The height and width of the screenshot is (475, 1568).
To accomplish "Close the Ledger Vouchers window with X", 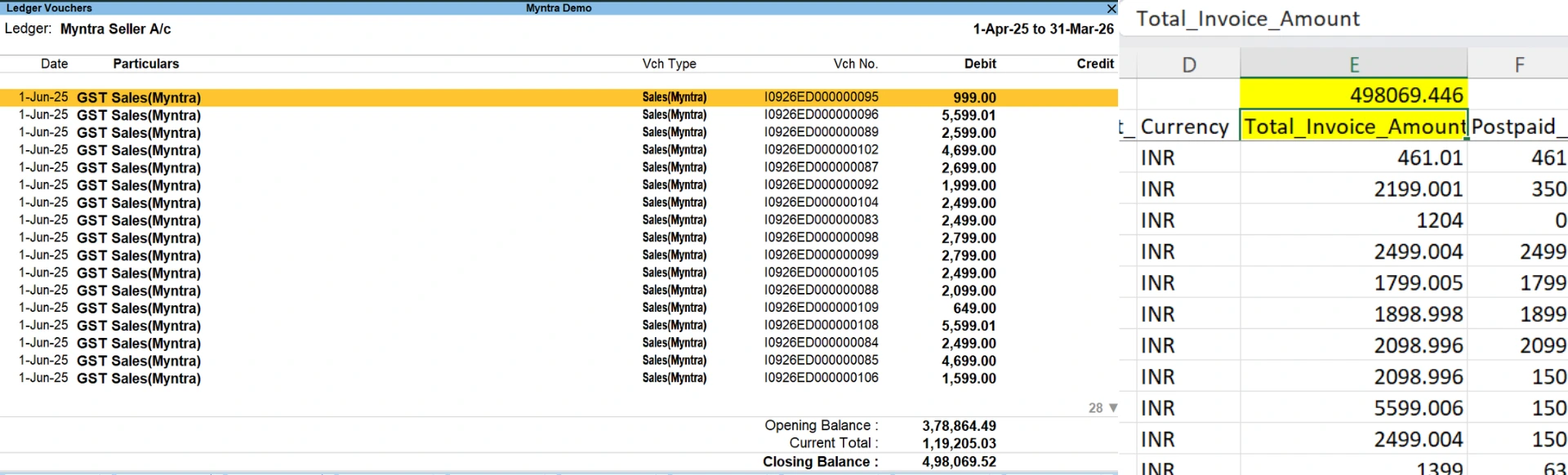I will [1111, 8].
